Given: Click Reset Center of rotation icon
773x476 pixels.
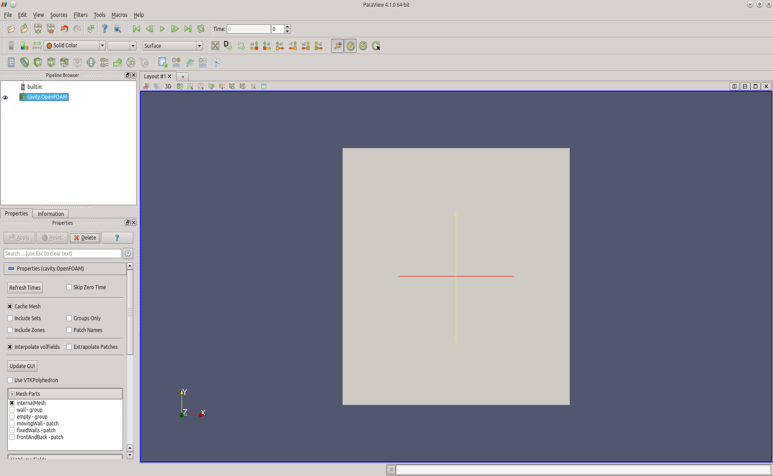Looking at the screenshot, I should pos(363,46).
